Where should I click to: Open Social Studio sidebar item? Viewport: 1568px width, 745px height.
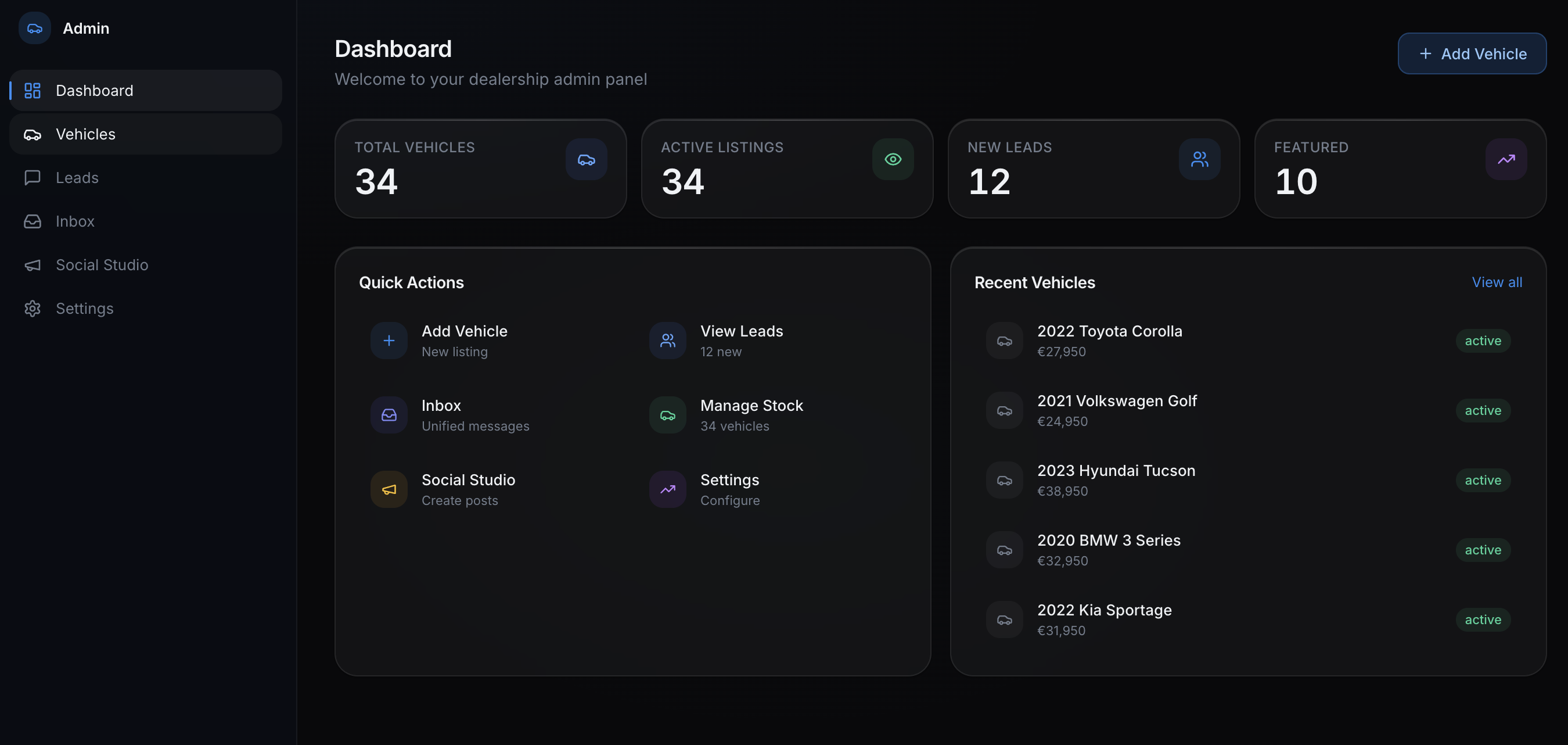coord(146,265)
